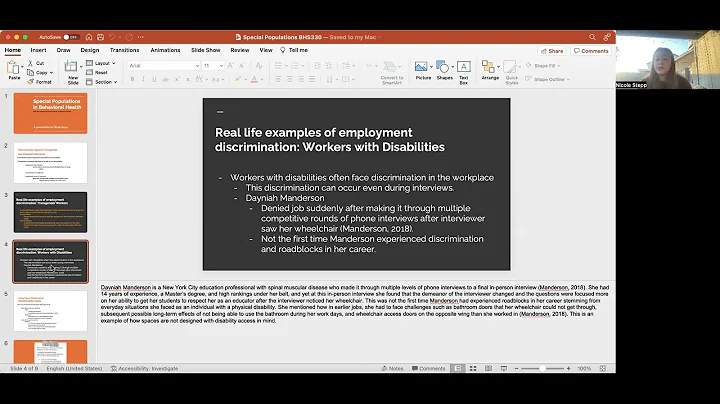Toggle Subscript formatting

click(x=188, y=79)
